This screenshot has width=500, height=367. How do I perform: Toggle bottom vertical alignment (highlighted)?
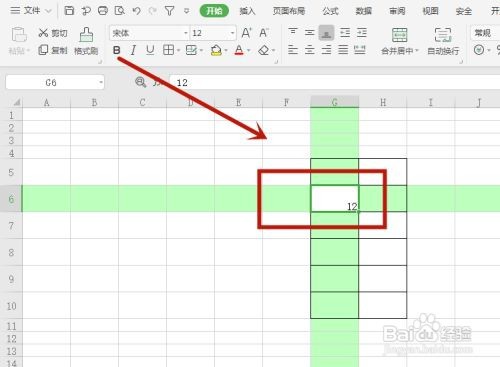tap(326, 33)
